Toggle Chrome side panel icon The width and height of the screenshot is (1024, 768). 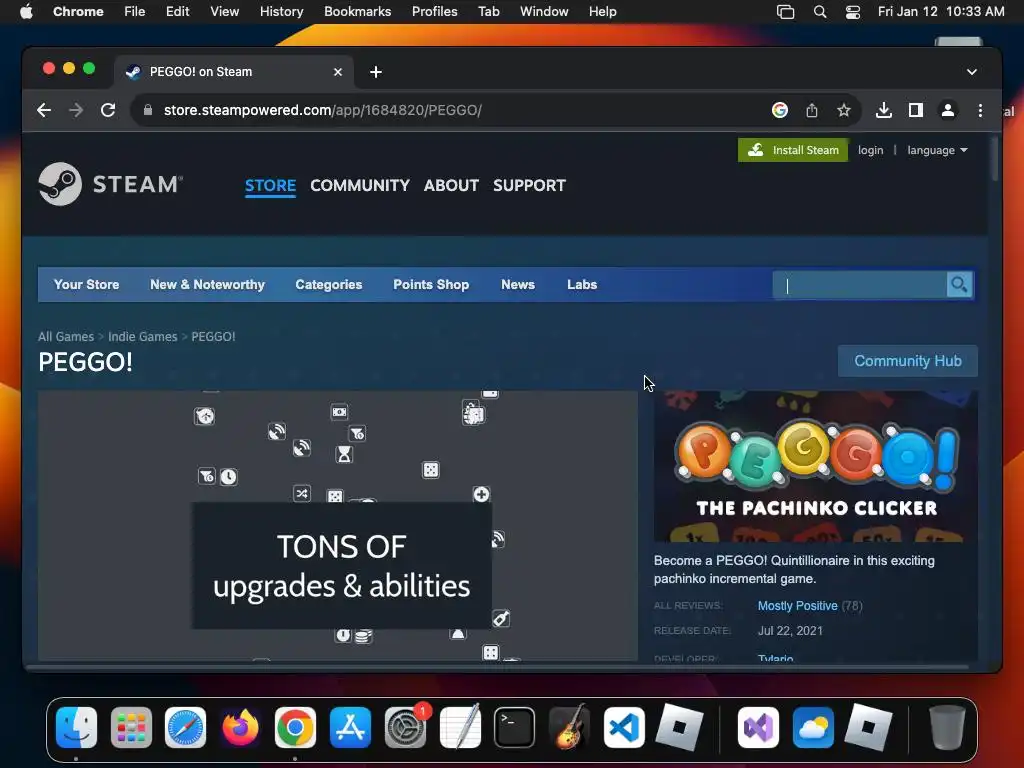[x=916, y=110]
